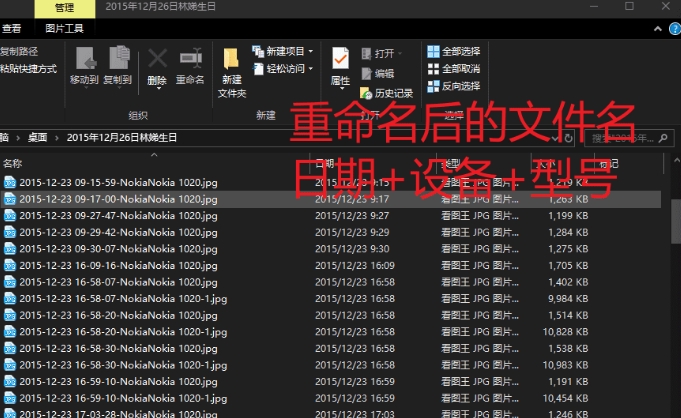This screenshot has width=681, height=418.
Task: Go to Desktop (桌面) in the breadcrumb
Action: coord(37,138)
